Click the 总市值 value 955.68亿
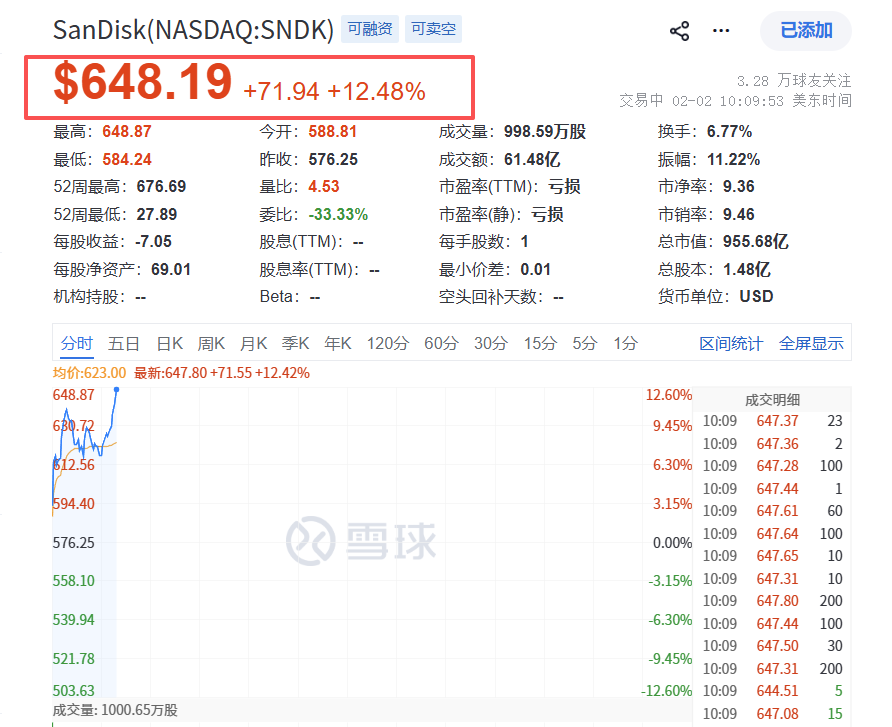 click(755, 242)
